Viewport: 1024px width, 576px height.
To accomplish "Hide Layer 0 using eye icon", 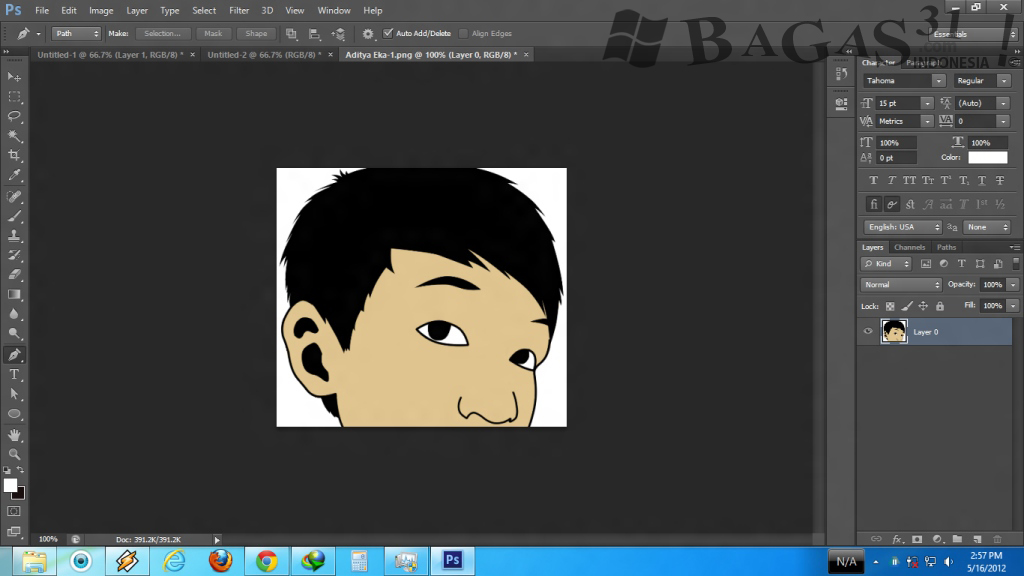I will pos(868,331).
